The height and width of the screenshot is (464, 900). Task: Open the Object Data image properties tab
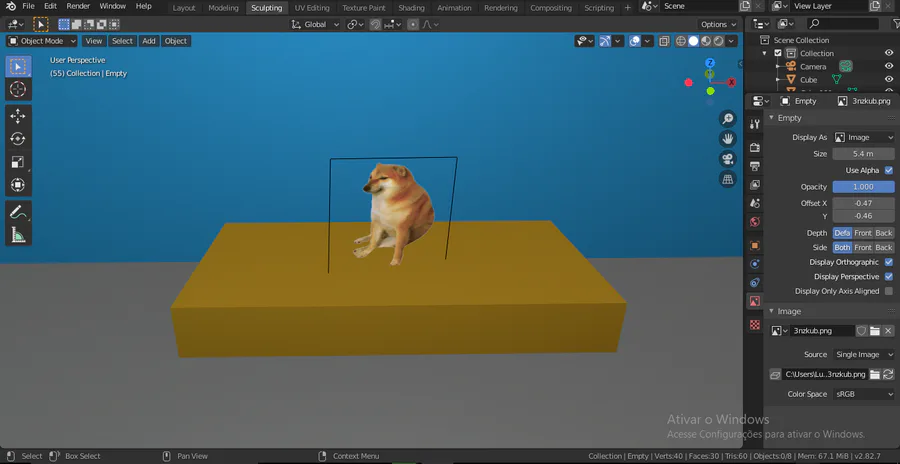tap(755, 301)
